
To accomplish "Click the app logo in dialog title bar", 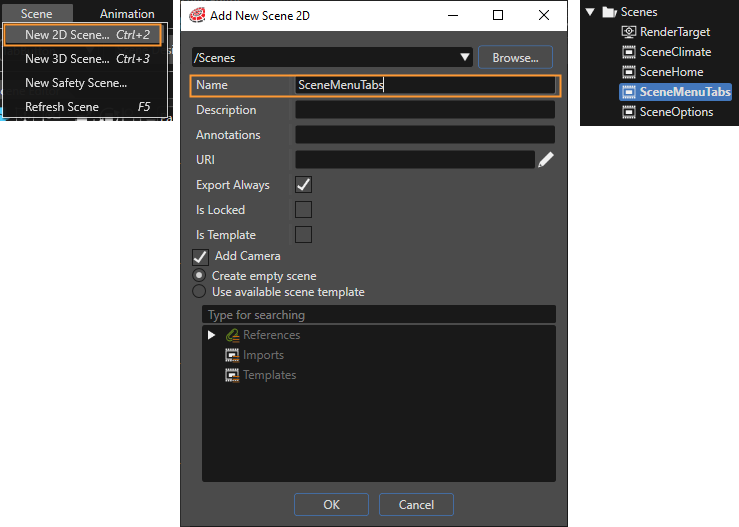I will [x=197, y=15].
